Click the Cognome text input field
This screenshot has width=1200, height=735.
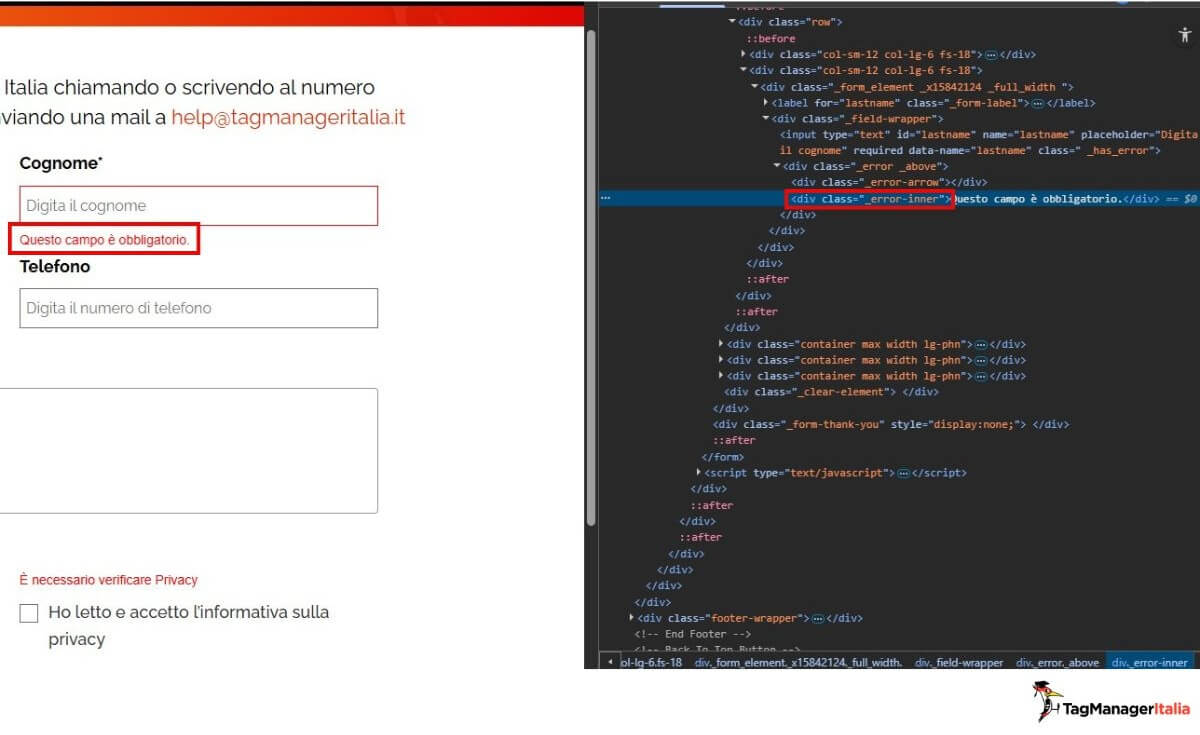198,206
